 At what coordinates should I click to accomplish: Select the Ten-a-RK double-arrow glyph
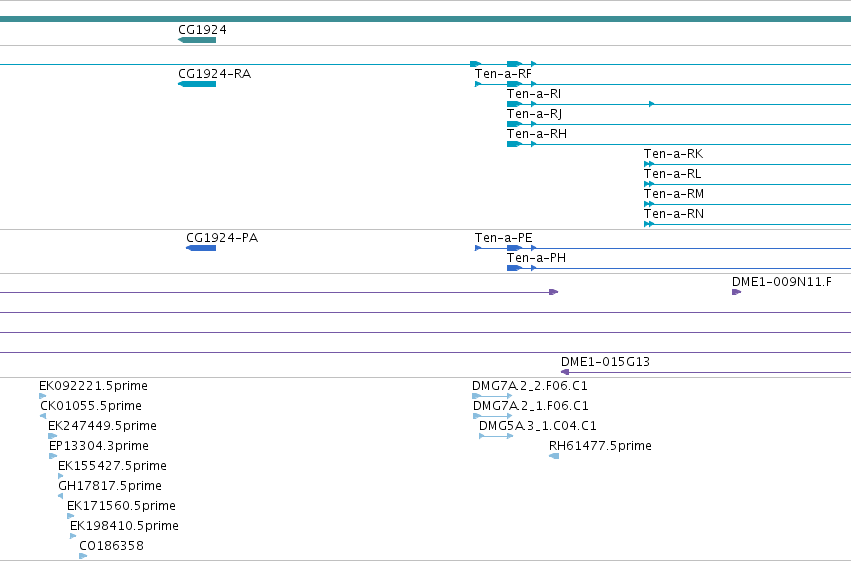coord(649,164)
